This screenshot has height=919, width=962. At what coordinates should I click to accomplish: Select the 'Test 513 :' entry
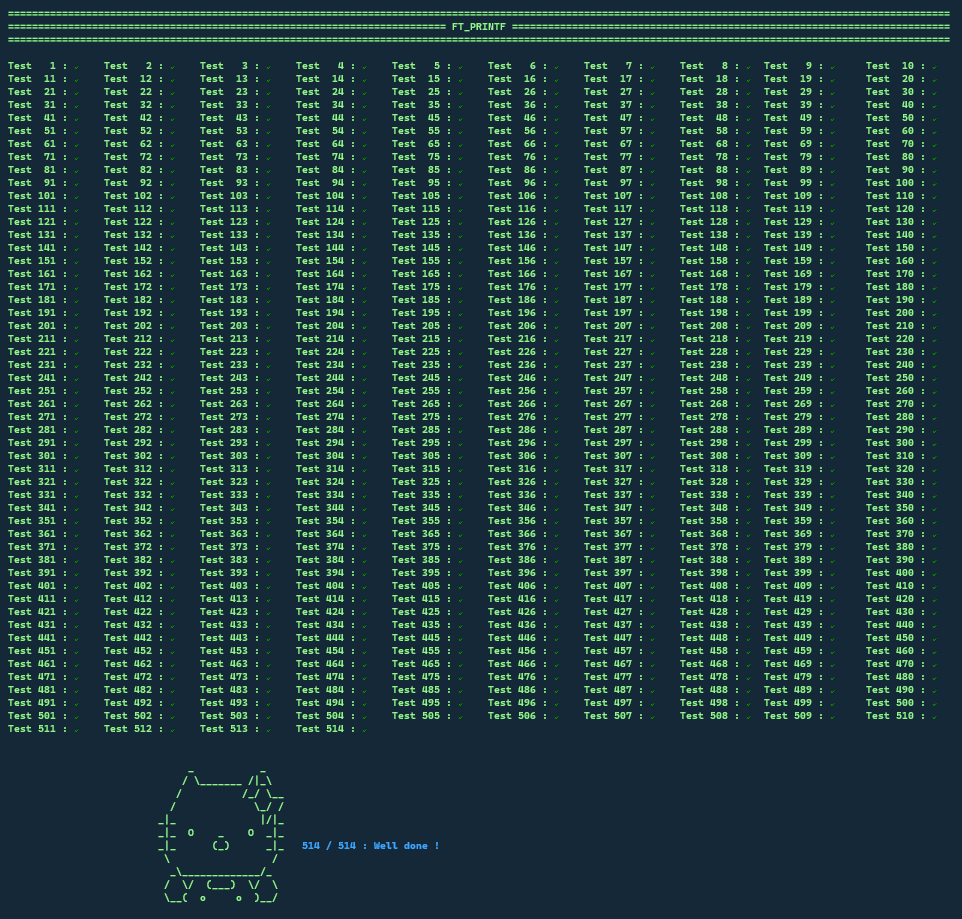(229, 729)
